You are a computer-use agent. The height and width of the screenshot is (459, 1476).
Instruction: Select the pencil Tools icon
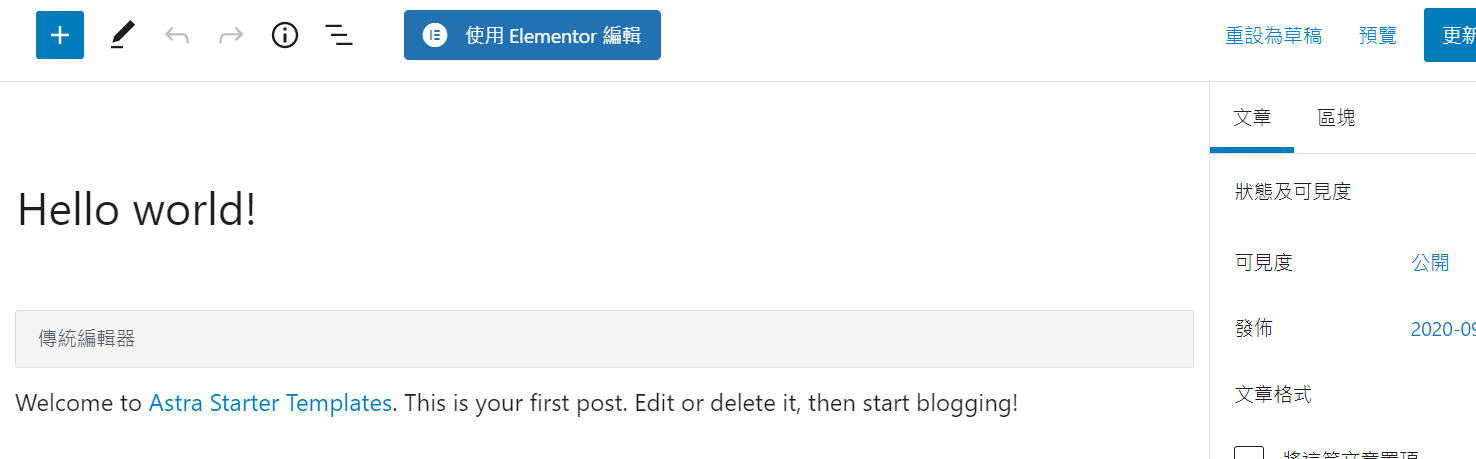click(x=122, y=36)
